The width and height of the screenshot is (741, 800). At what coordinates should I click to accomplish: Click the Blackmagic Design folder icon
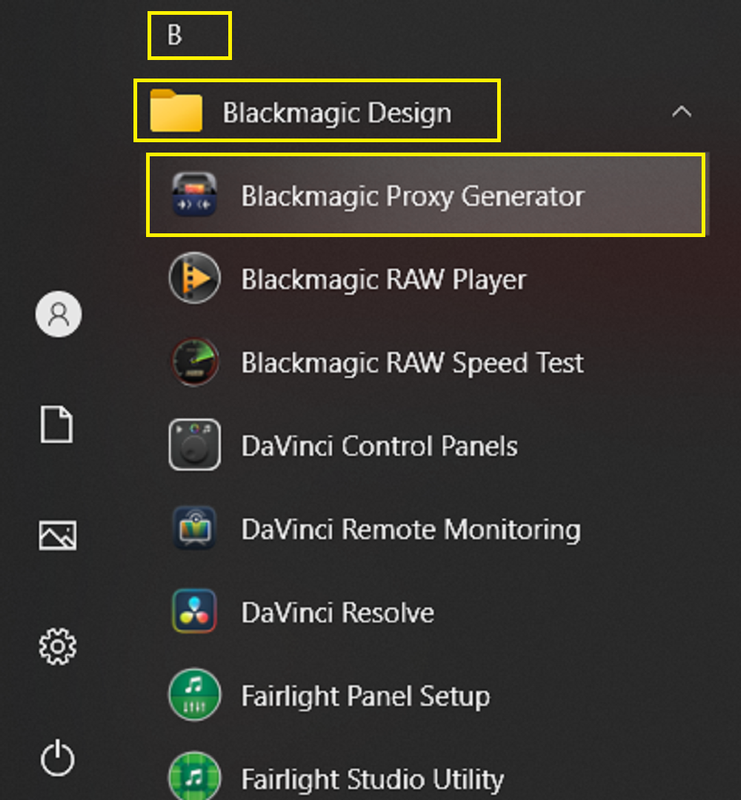[176, 111]
